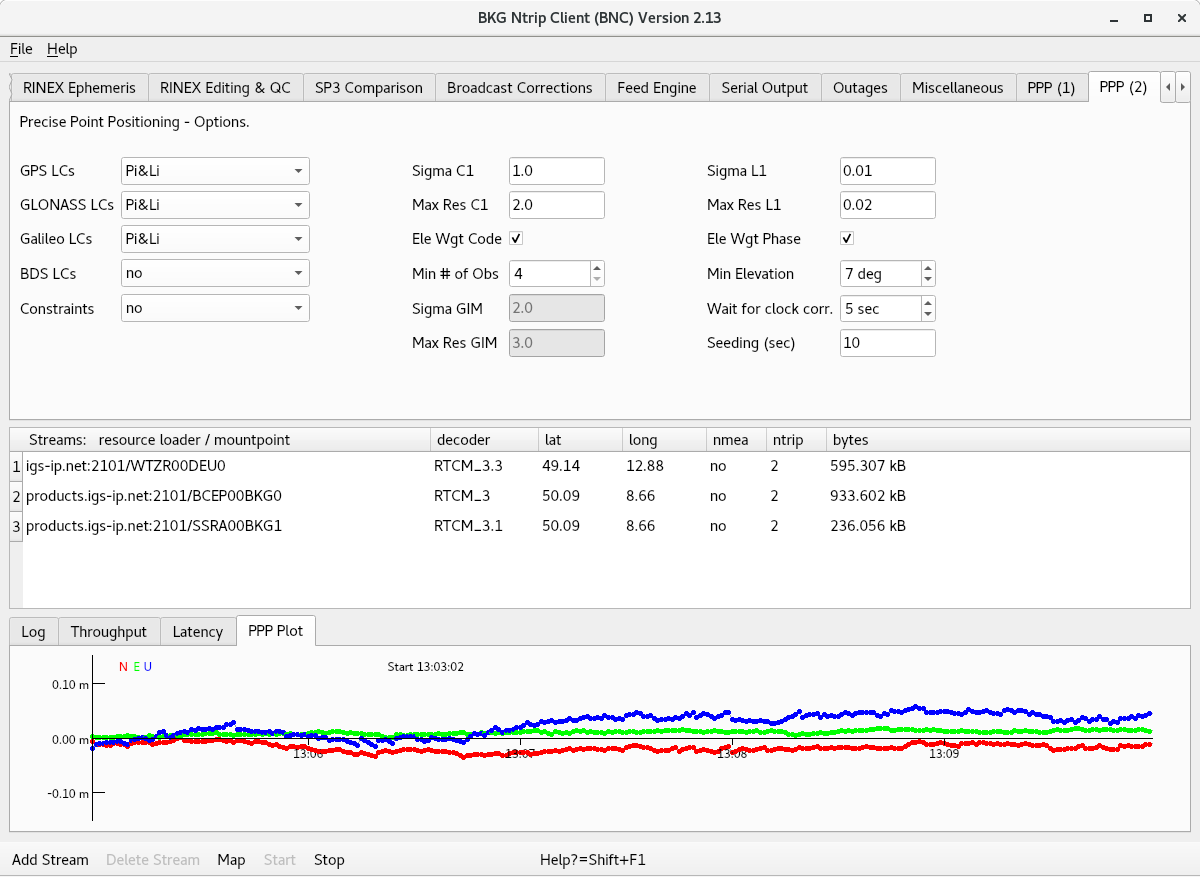Open the File menu
The width and height of the screenshot is (1200, 877).
pyautogui.click(x=21, y=49)
